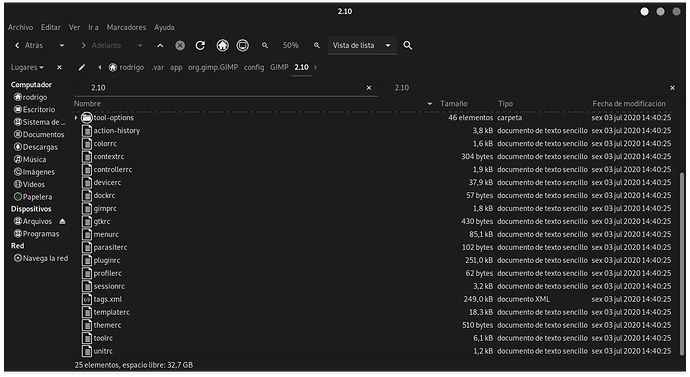Go to parent folder with up arrow

pos(160,45)
